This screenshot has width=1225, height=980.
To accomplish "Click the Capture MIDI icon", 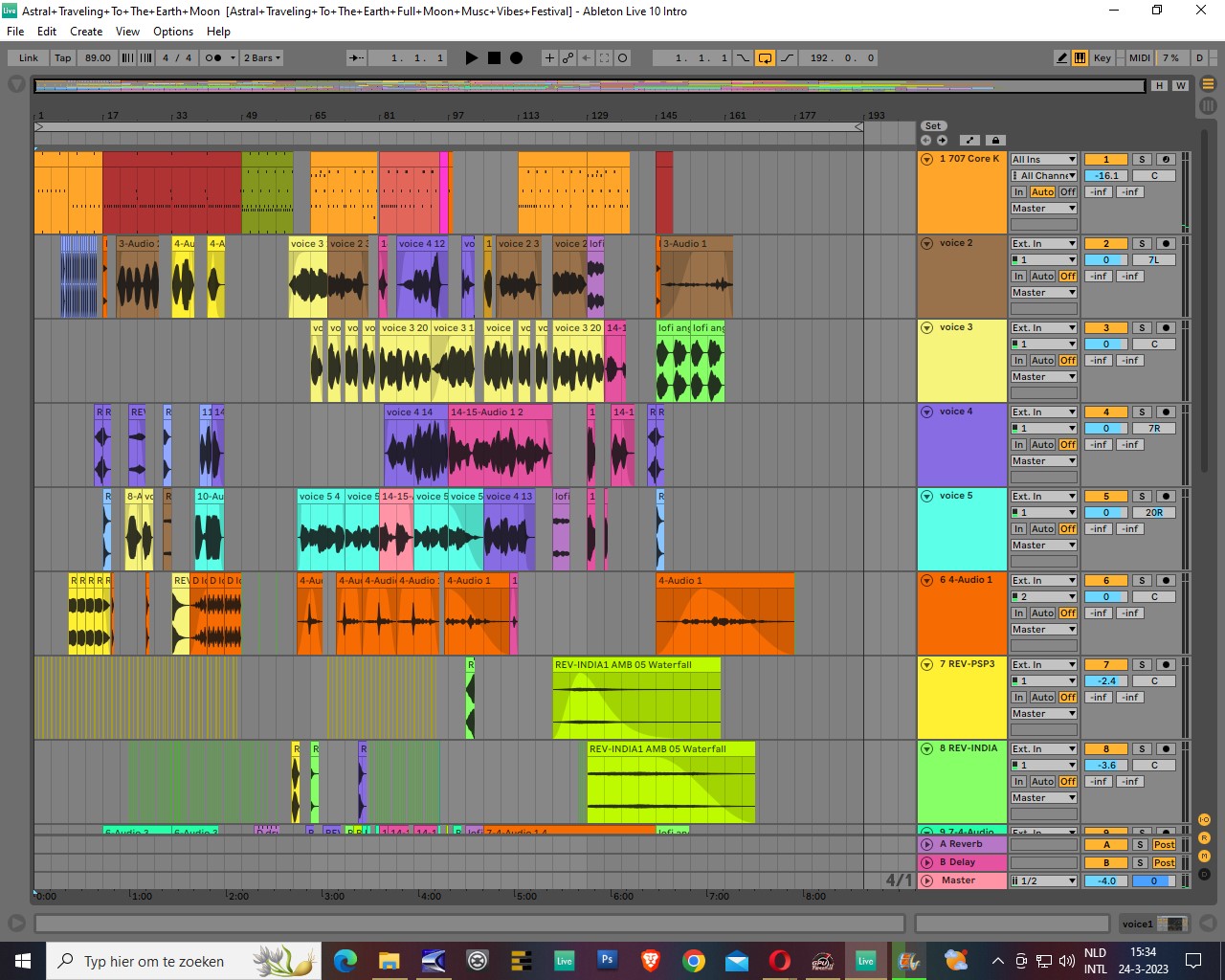I will tap(604, 57).
